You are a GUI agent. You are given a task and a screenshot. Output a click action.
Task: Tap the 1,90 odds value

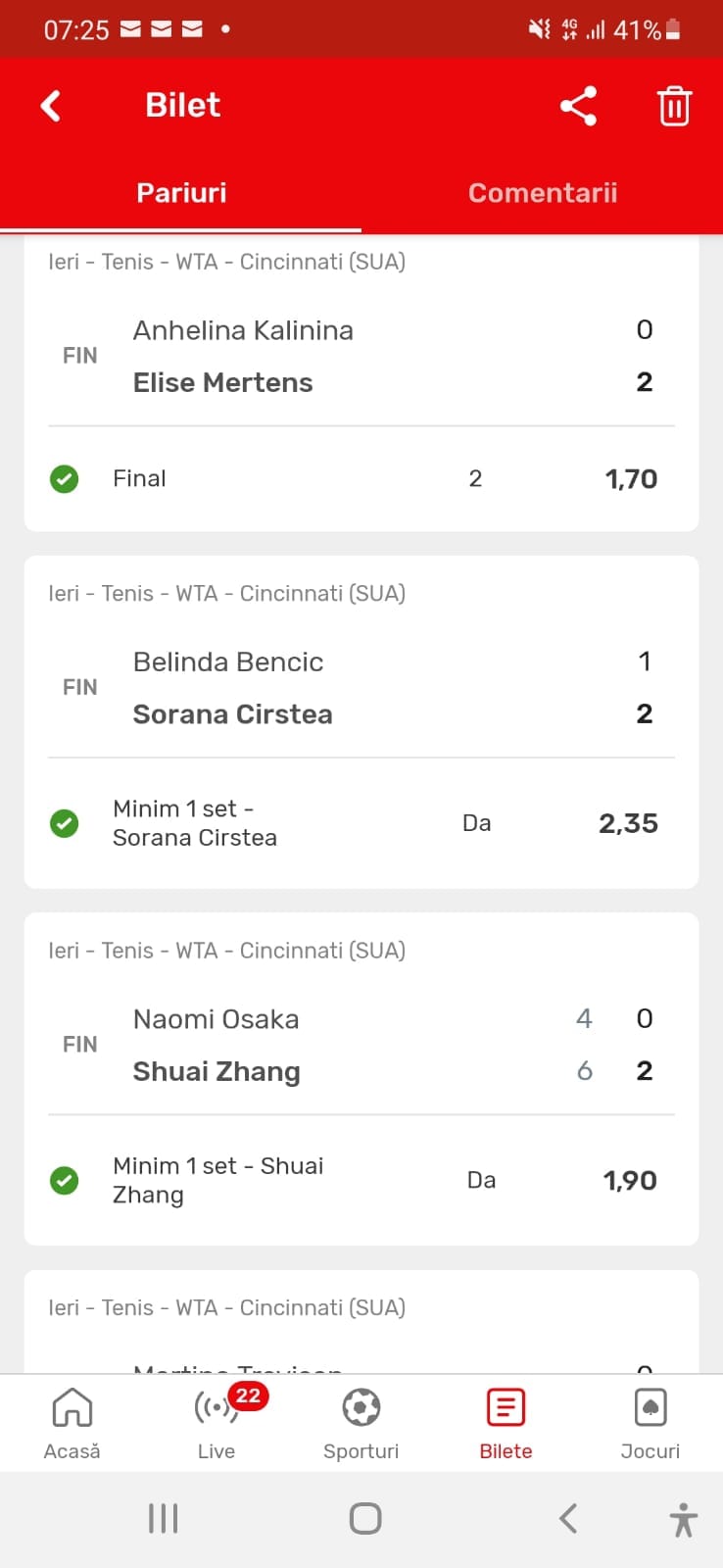point(630,1181)
